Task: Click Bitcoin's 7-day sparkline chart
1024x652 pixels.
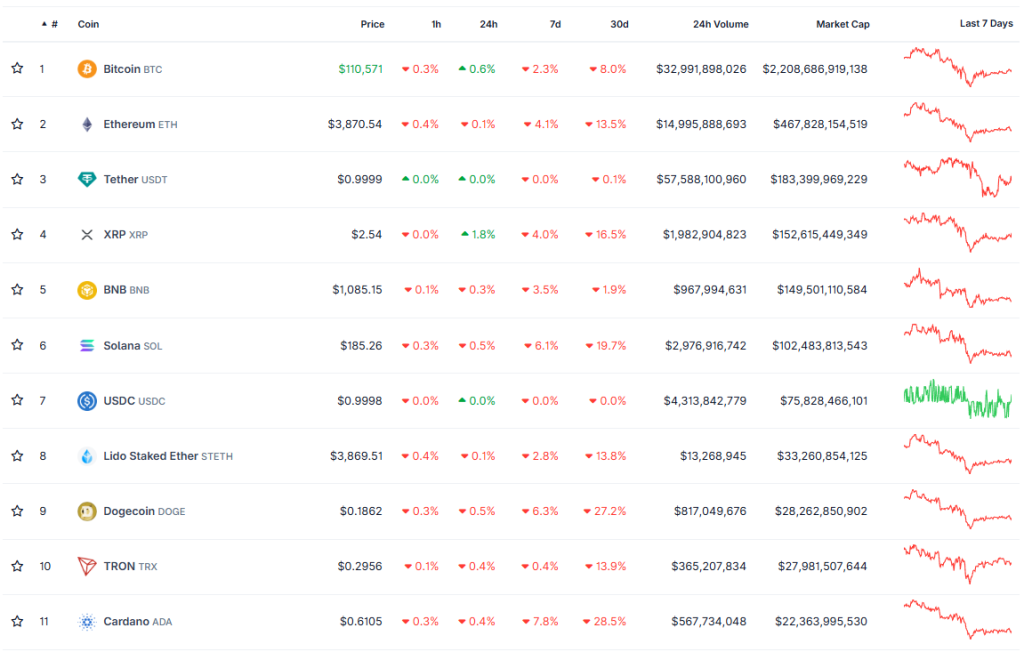Action: click(x=955, y=69)
